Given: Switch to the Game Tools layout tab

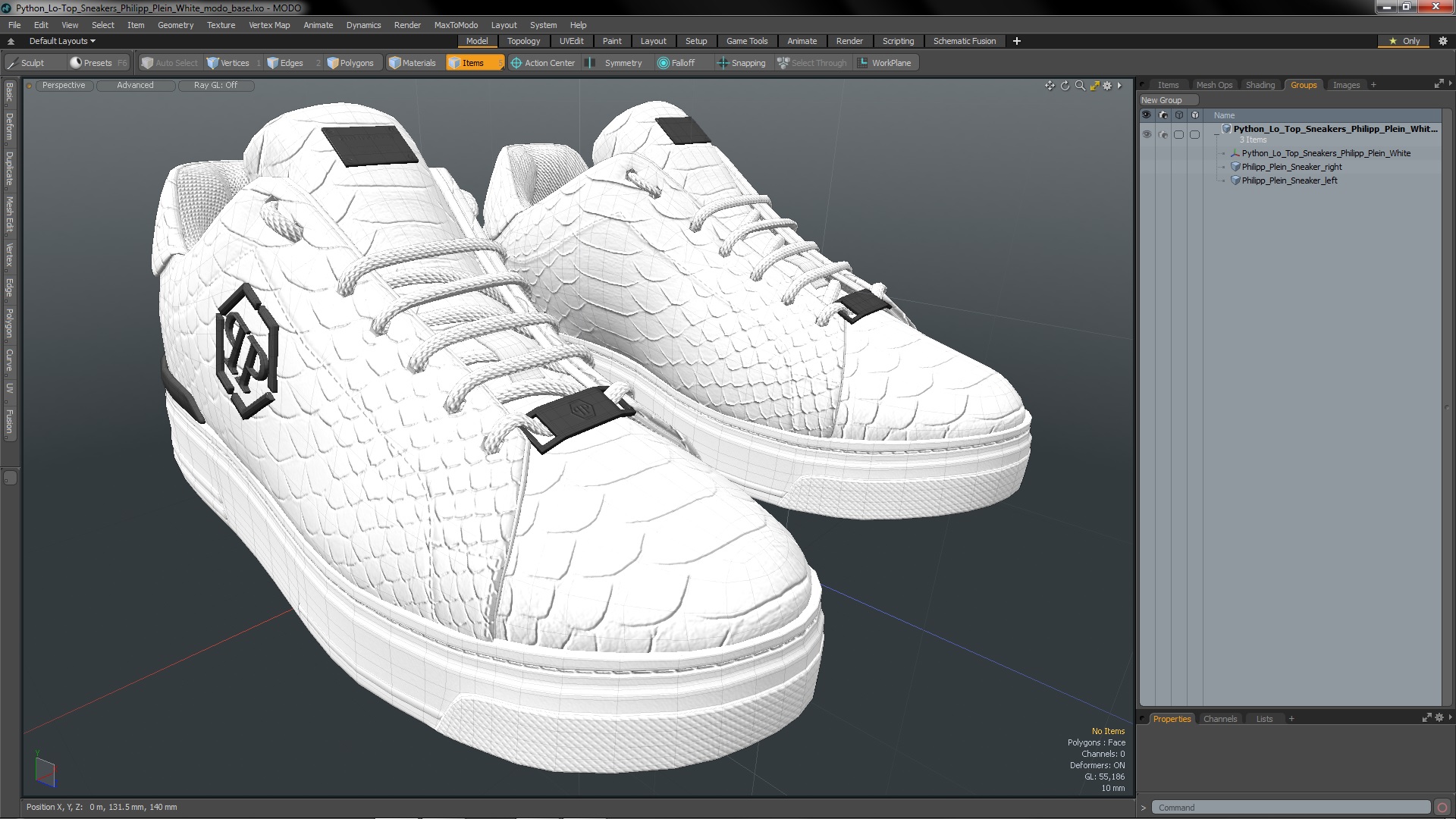Looking at the screenshot, I should click(x=746, y=41).
